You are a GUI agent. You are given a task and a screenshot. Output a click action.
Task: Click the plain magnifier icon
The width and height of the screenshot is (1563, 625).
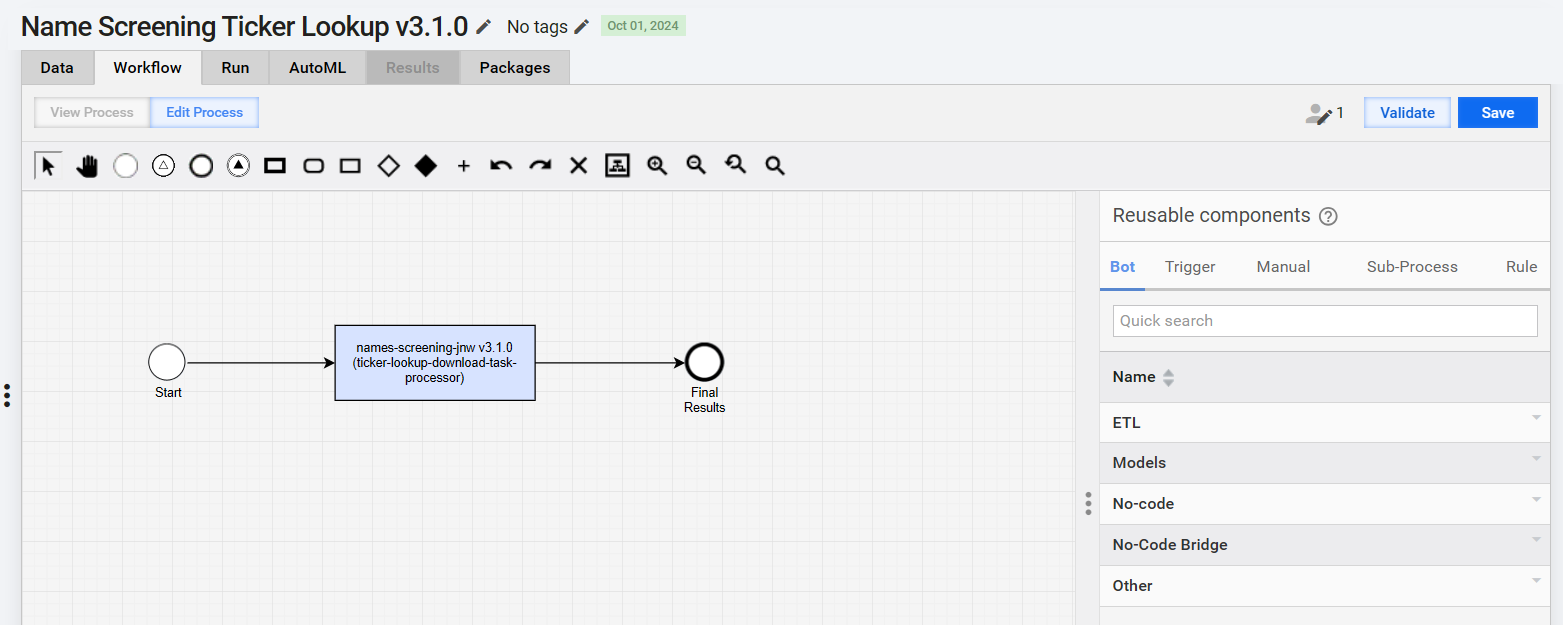[x=775, y=166]
